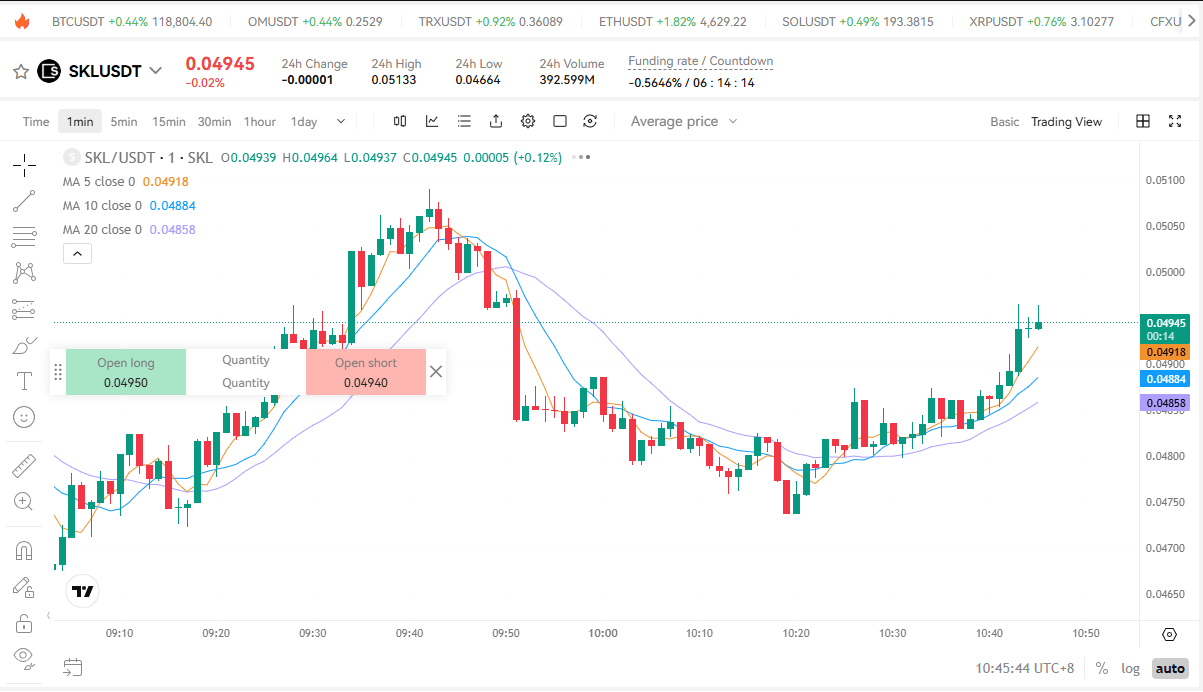
Task: Open the chart indicators button
Action: pyautogui.click(x=432, y=121)
